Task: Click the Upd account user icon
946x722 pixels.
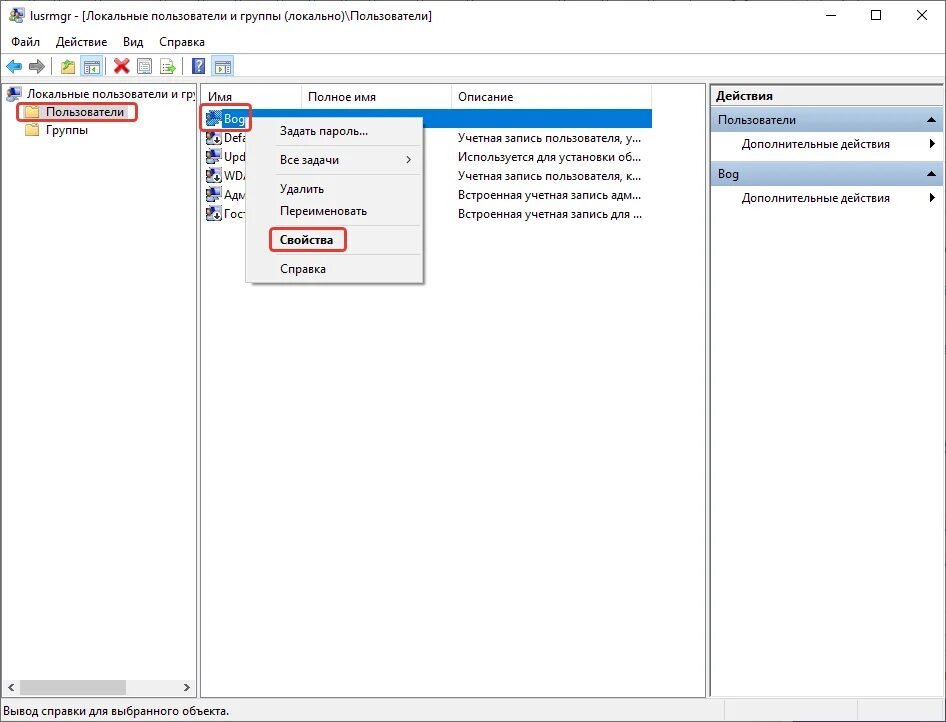Action: pyautogui.click(x=214, y=157)
